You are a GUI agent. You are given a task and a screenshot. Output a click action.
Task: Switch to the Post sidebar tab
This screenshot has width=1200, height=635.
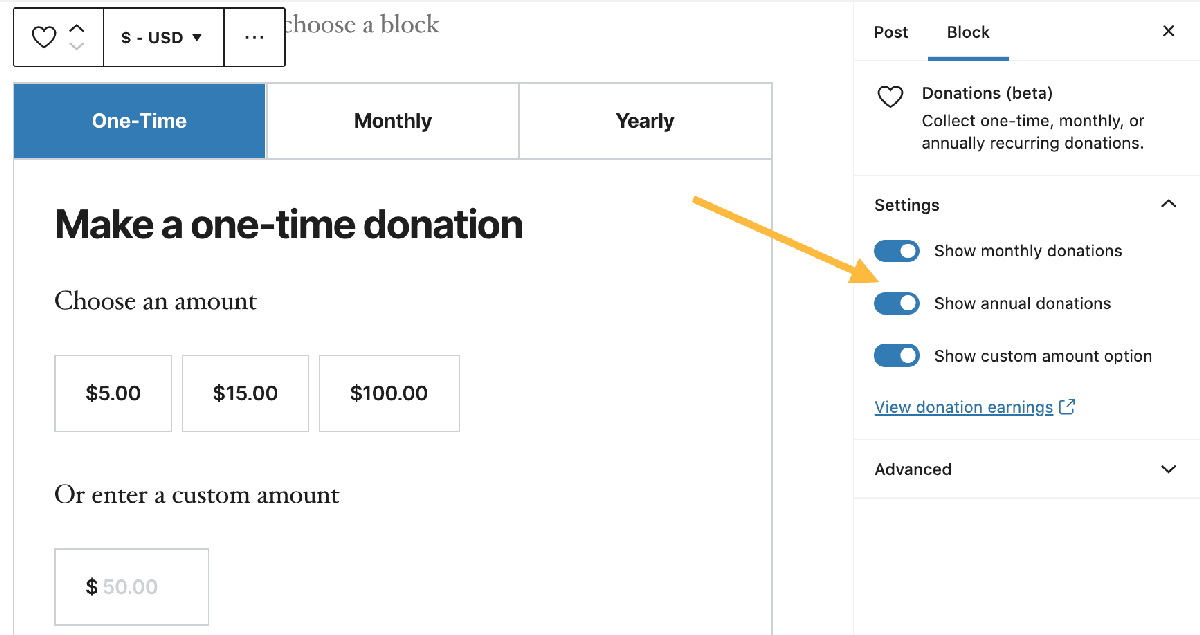point(891,32)
